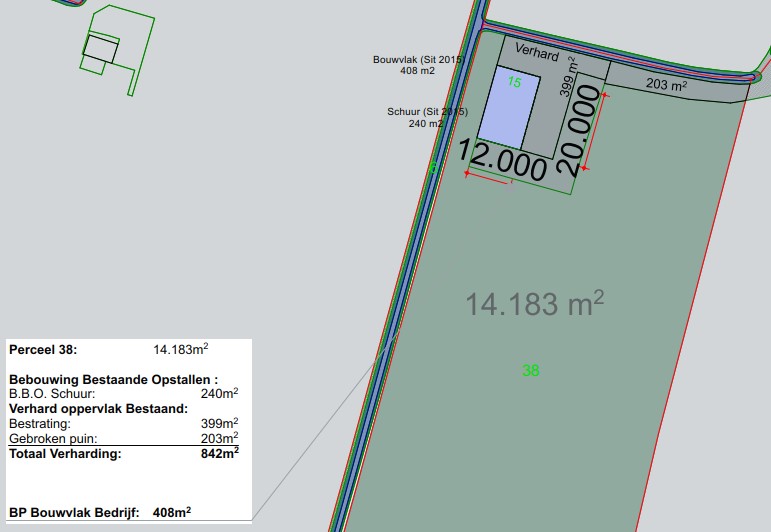Click the '399m²' value in the legend
771x532 pixels.
click(219, 423)
